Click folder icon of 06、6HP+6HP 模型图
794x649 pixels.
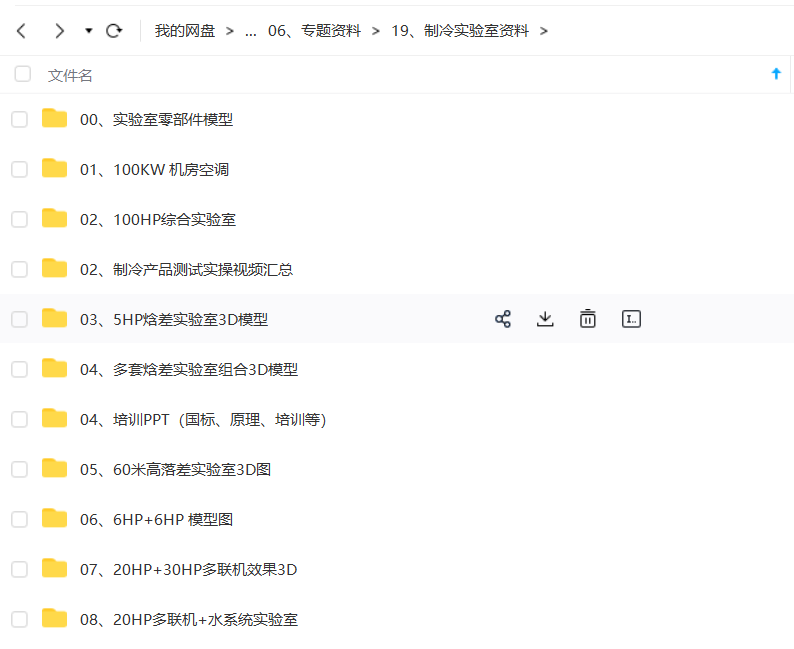[x=54, y=518]
